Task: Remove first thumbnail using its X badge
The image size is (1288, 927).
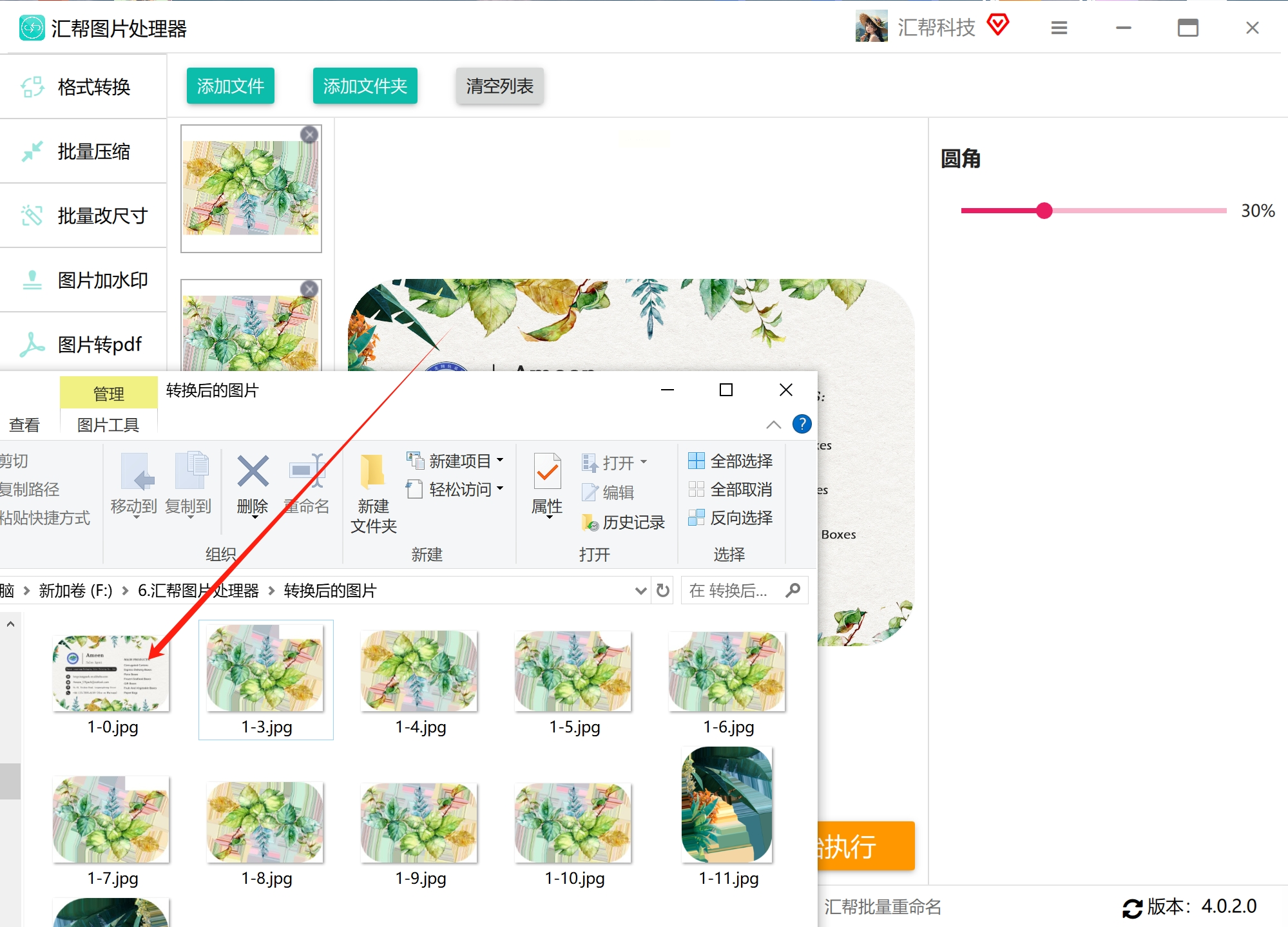Action: [309, 134]
